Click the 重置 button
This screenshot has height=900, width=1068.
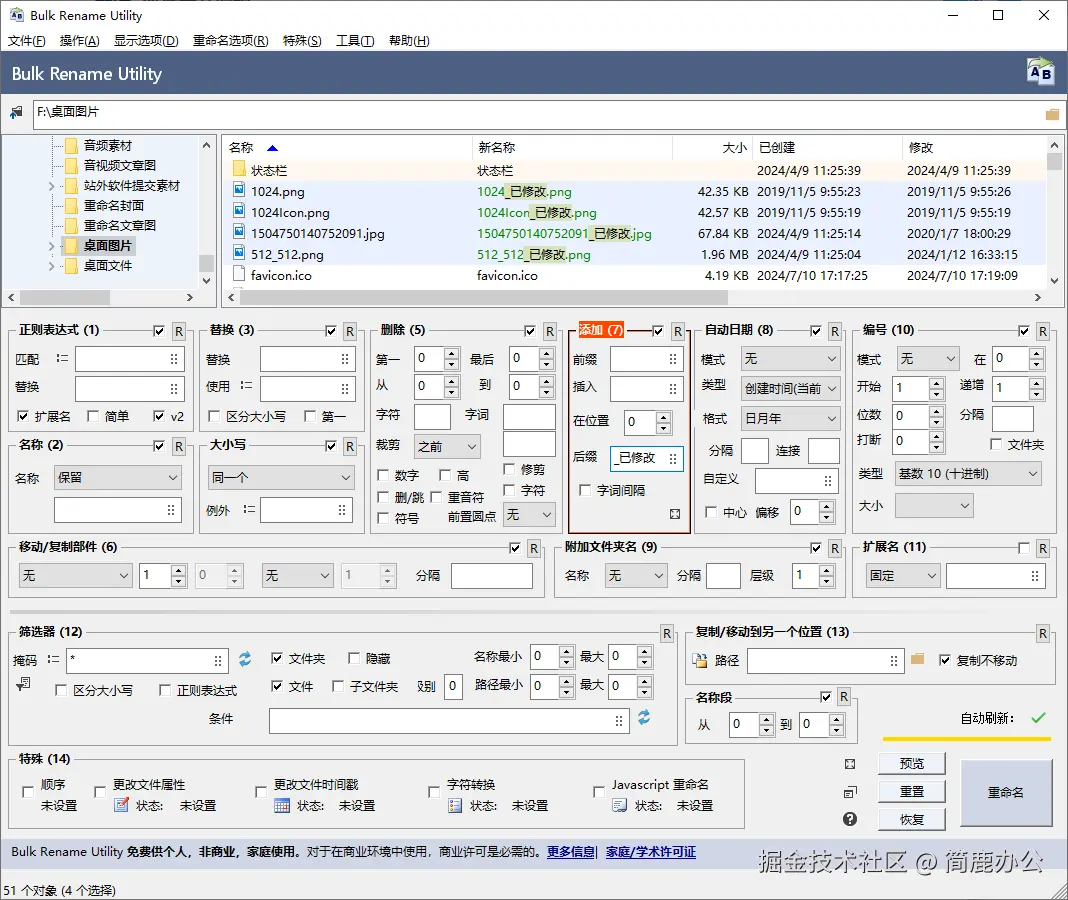(x=911, y=792)
